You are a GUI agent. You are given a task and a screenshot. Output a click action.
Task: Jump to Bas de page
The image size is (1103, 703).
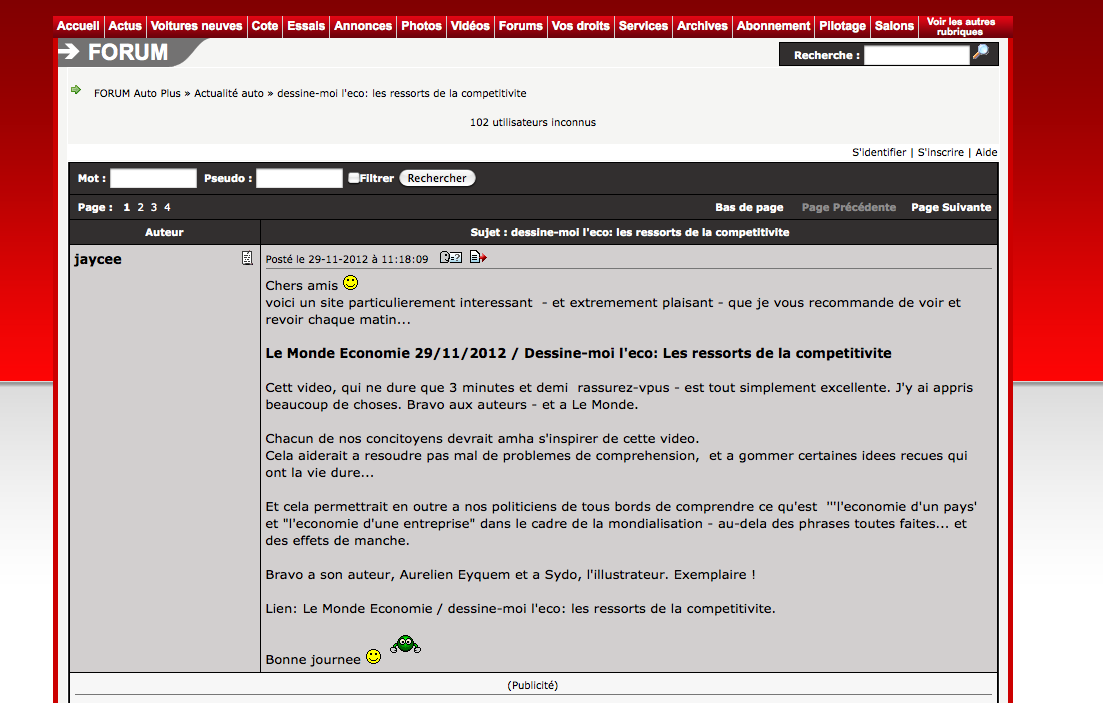tap(749, 207)
